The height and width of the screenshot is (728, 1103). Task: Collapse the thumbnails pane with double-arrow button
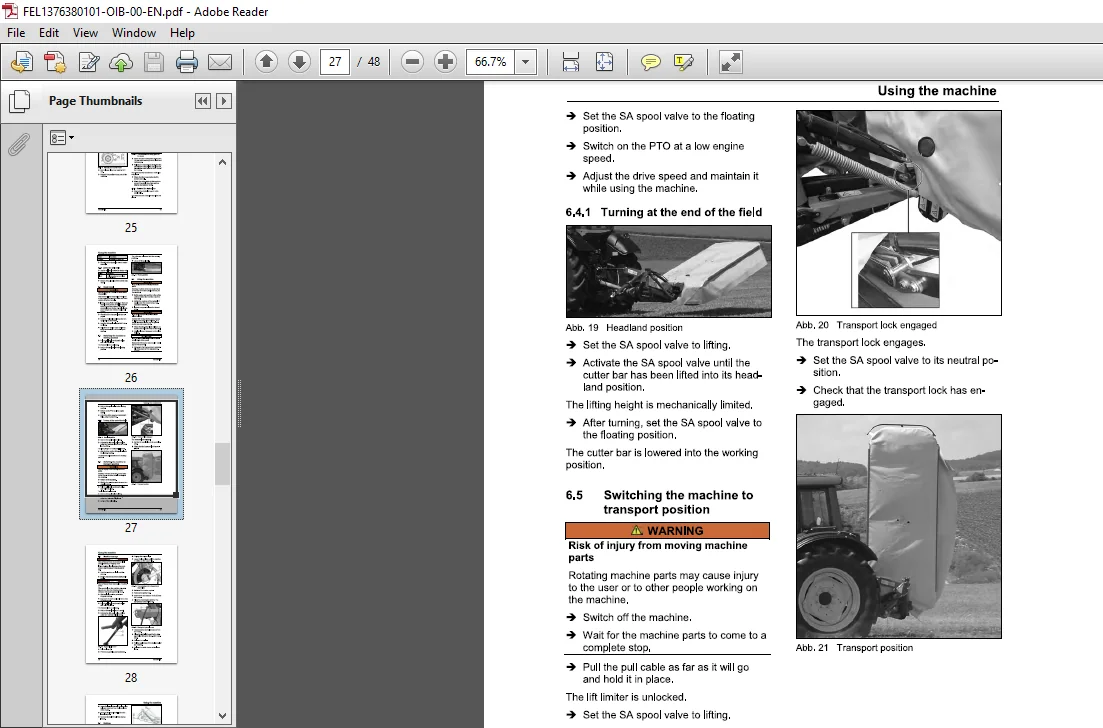203,101
